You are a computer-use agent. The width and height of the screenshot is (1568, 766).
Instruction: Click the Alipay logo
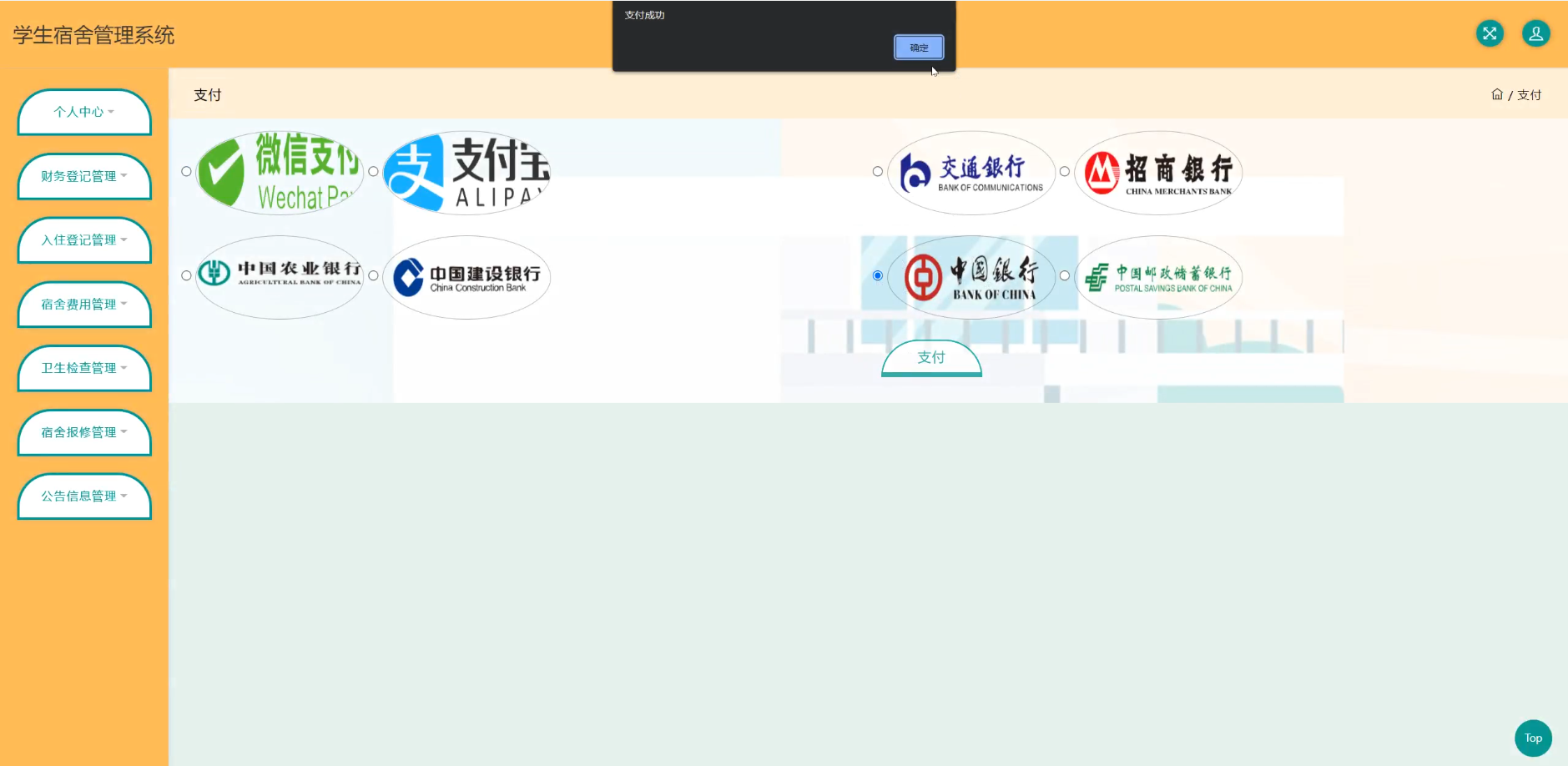click(x=466, y=172)
